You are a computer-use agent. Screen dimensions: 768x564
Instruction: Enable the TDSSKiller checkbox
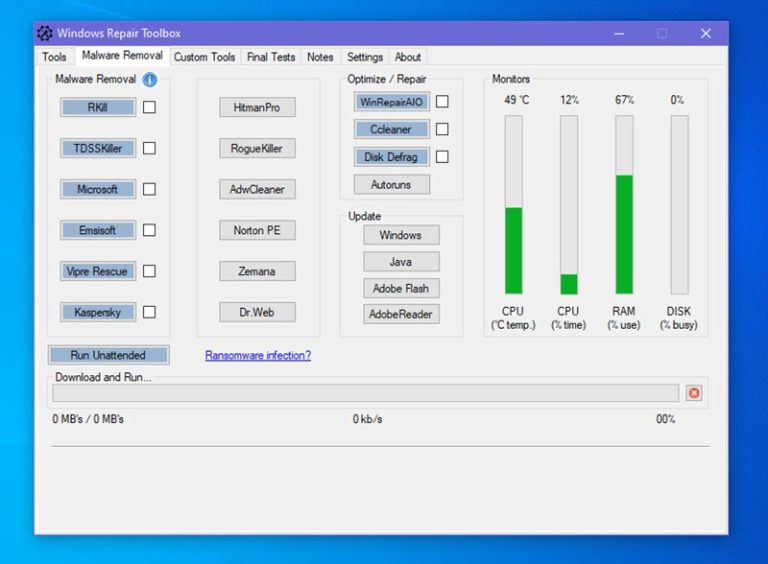(149, 148)
